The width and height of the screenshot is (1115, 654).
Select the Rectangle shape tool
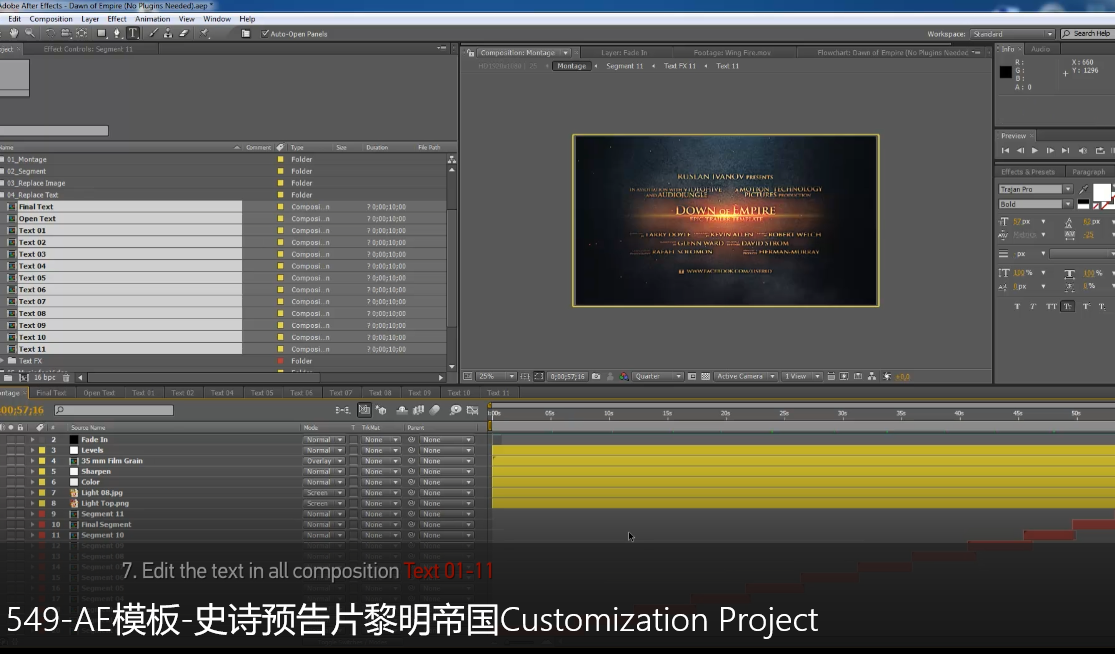point(101,33)
